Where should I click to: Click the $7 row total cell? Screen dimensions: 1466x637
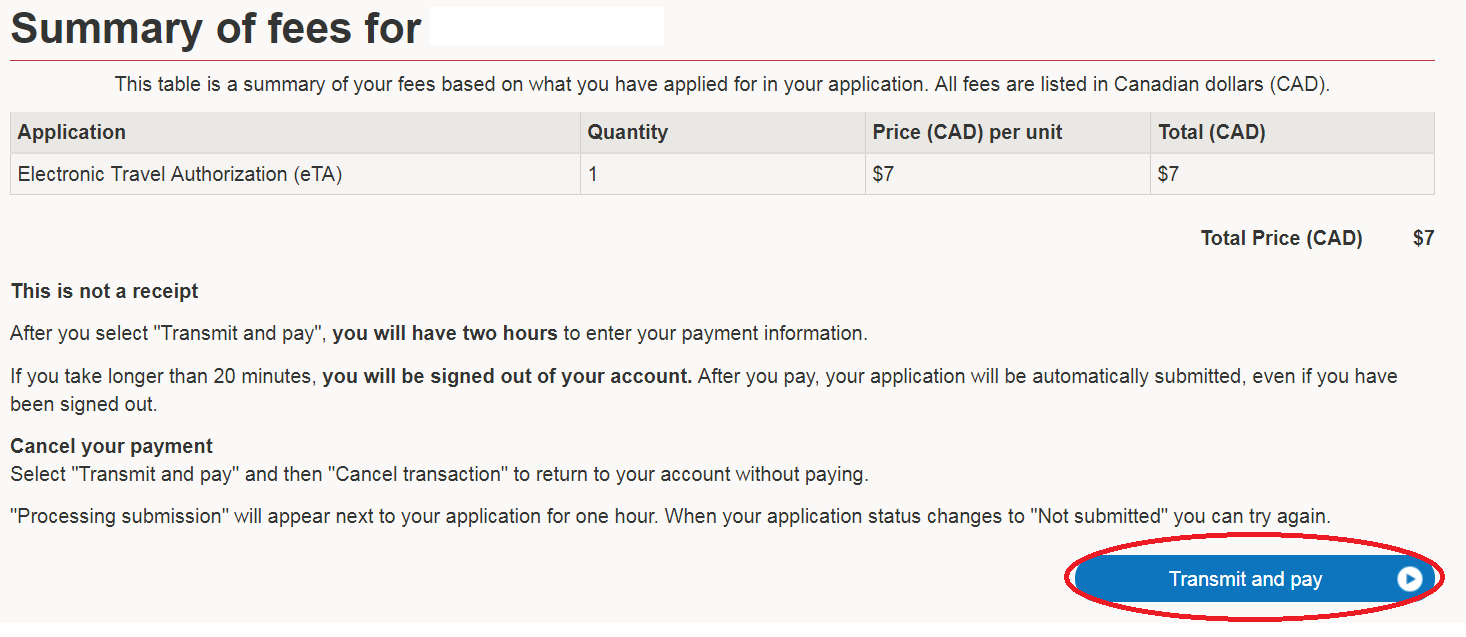pos(1292,174)
